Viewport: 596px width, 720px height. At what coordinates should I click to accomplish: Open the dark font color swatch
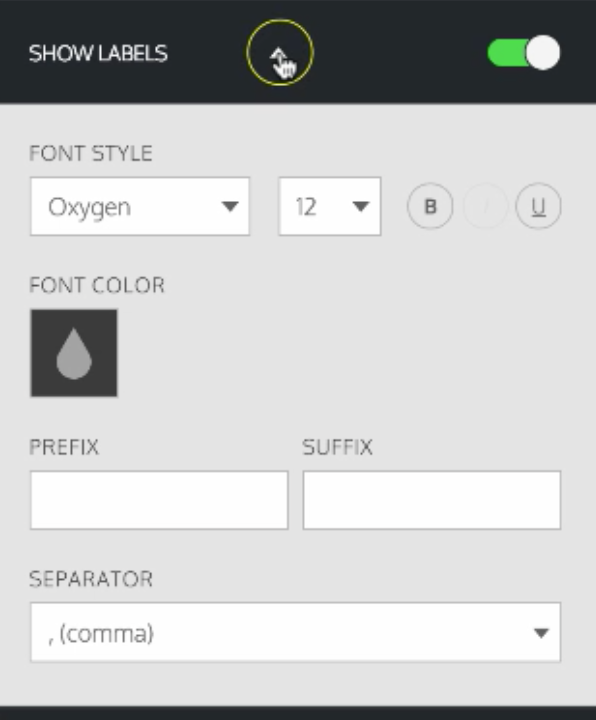74,353
